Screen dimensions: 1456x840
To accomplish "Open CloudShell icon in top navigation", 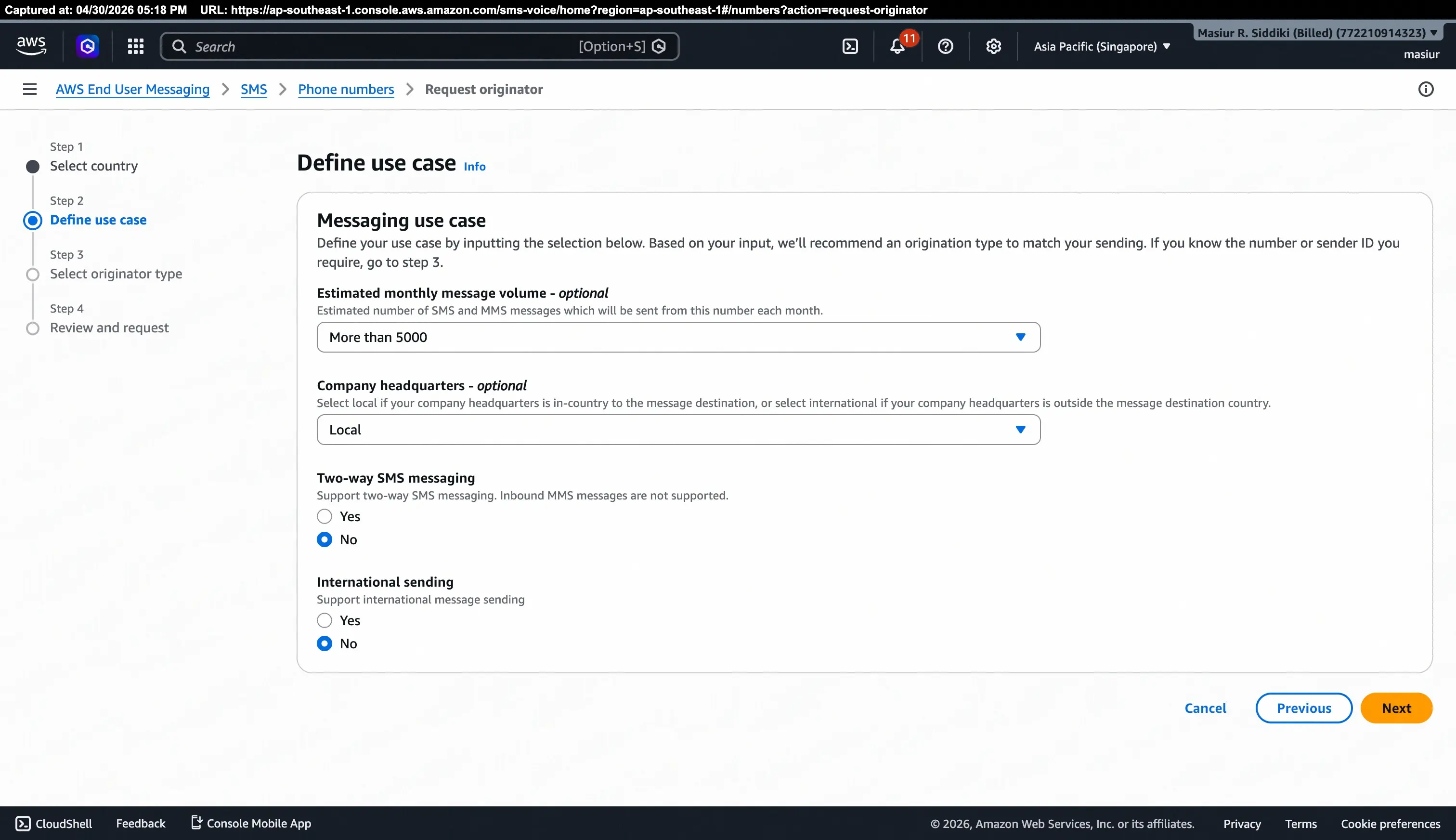I will [x=850, y=46].
